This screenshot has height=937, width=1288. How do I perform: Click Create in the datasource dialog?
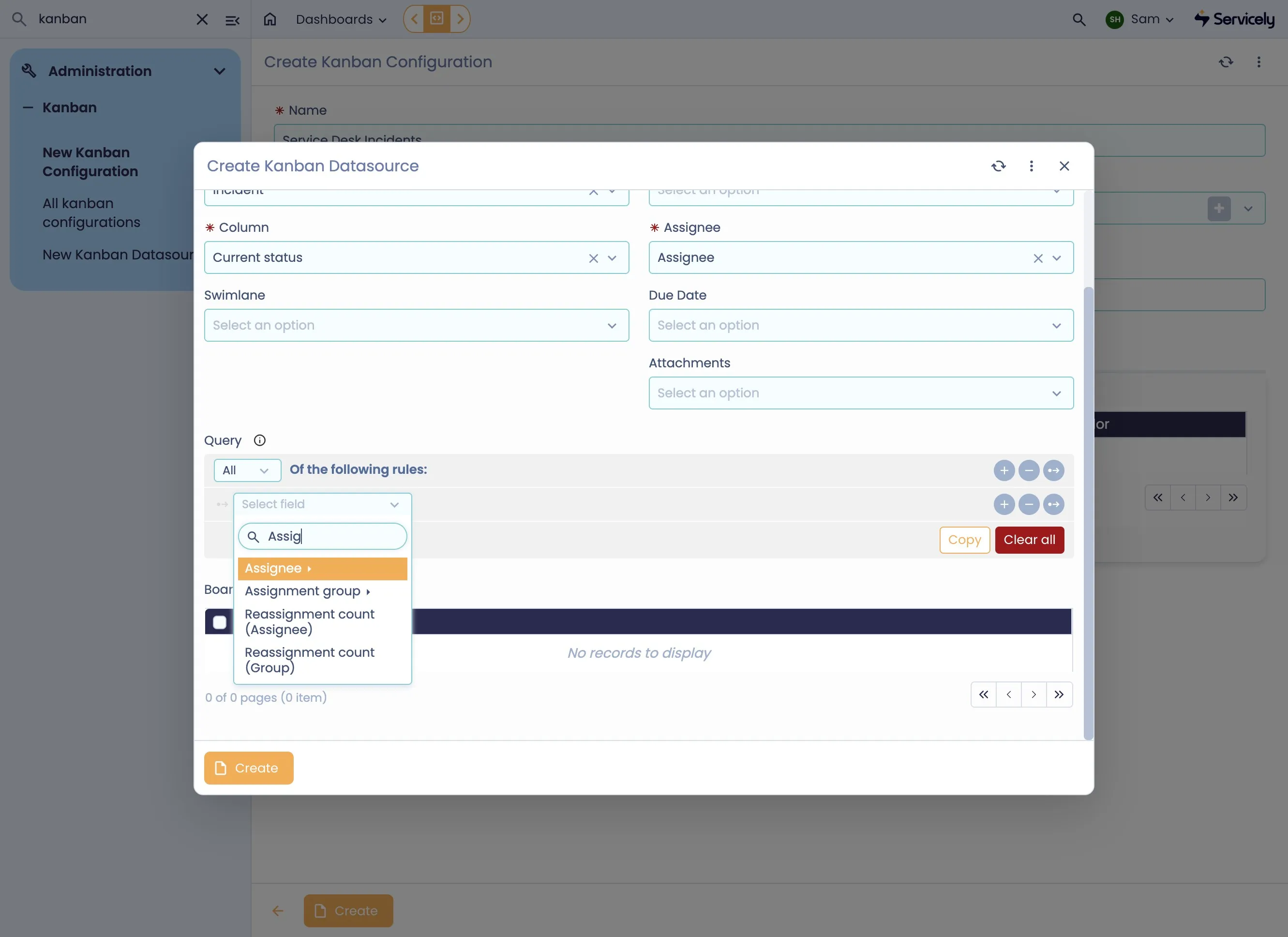click(249, 768)
